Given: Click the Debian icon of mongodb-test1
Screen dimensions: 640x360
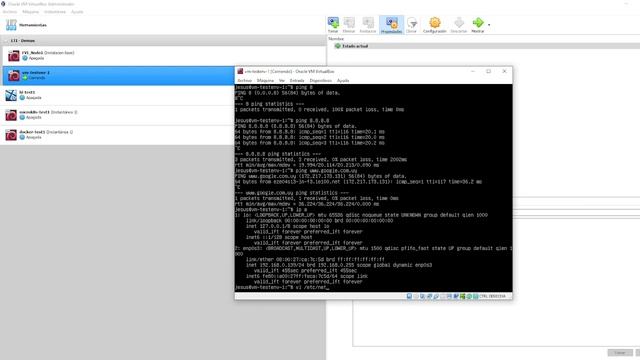Looking at the screenshot, I should pos(11,115).
